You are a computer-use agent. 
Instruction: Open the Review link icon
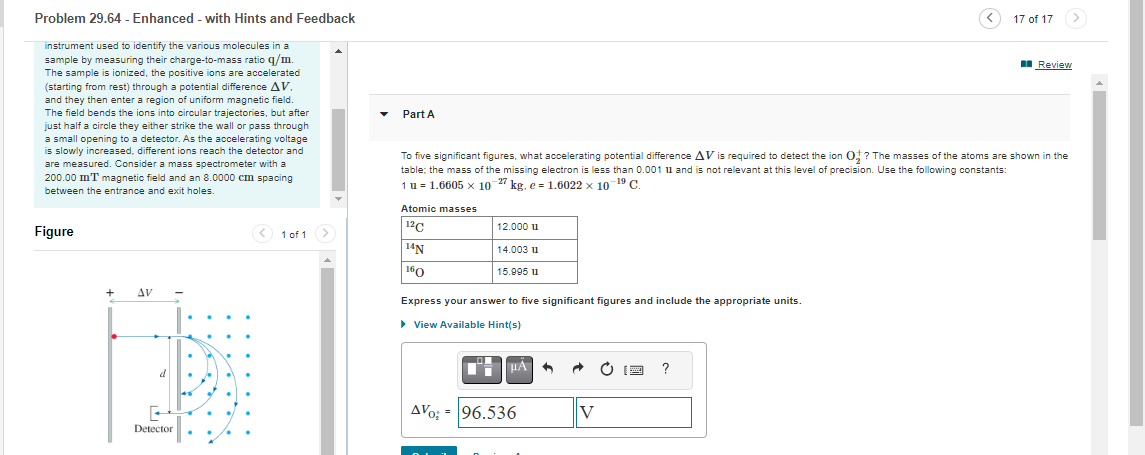point(1027,65)
